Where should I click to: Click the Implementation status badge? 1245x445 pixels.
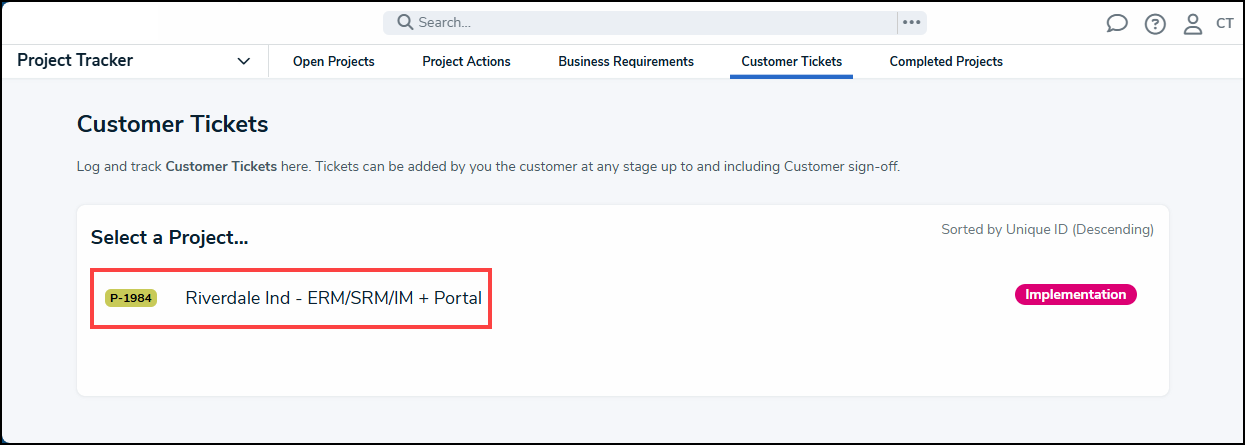1075,295
